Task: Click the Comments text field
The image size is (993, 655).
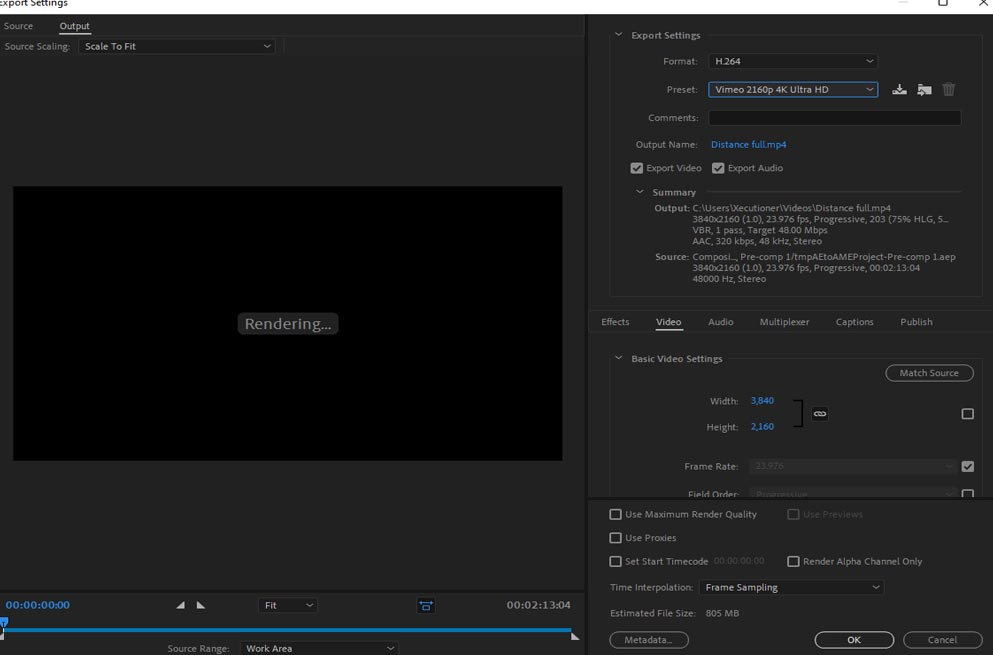Action: coord(834,118)
